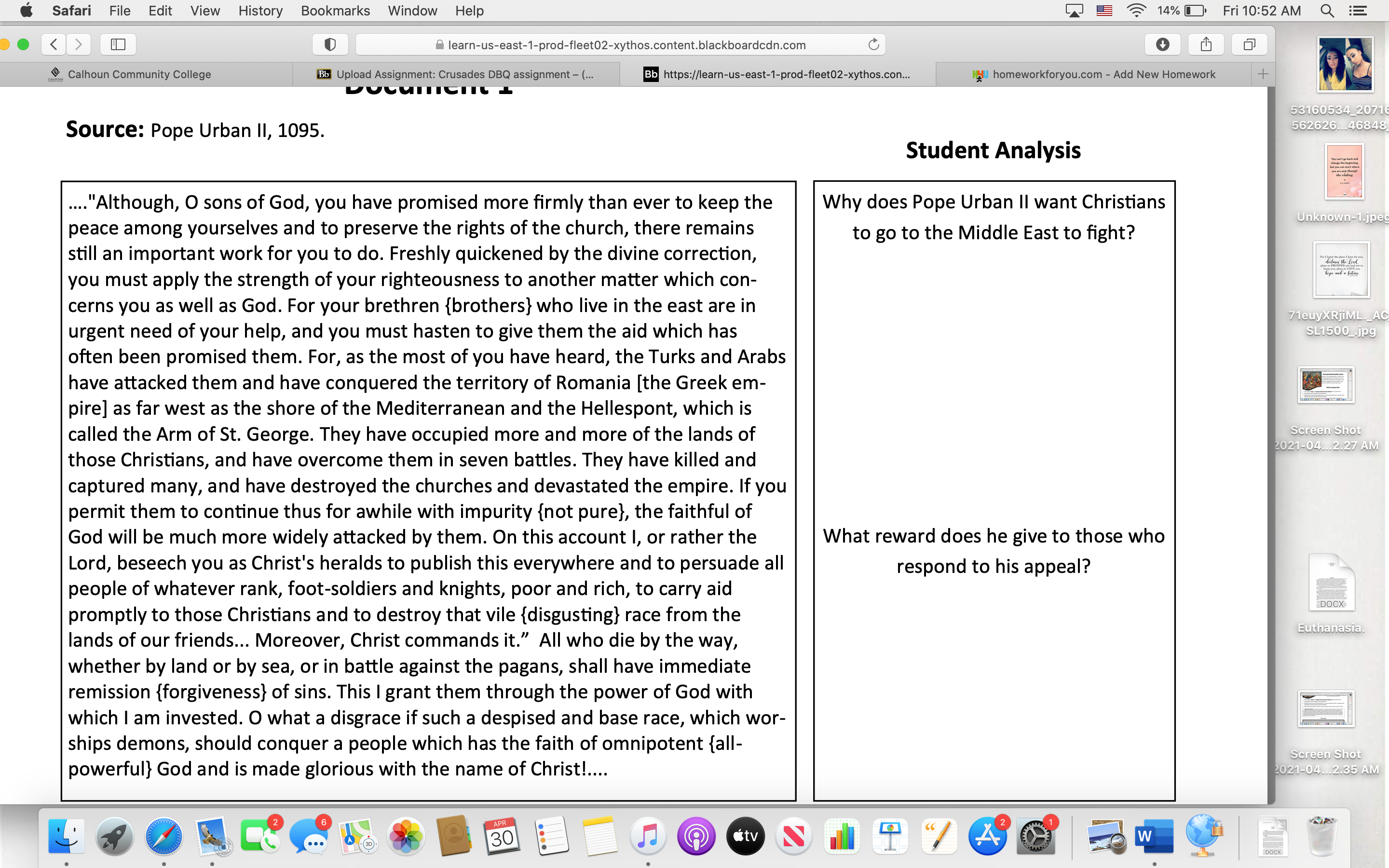Switch to Upload Assignment Crusades DBQ tab
The height and width of the screenshot is (868, 1389).
click(464, 74)
